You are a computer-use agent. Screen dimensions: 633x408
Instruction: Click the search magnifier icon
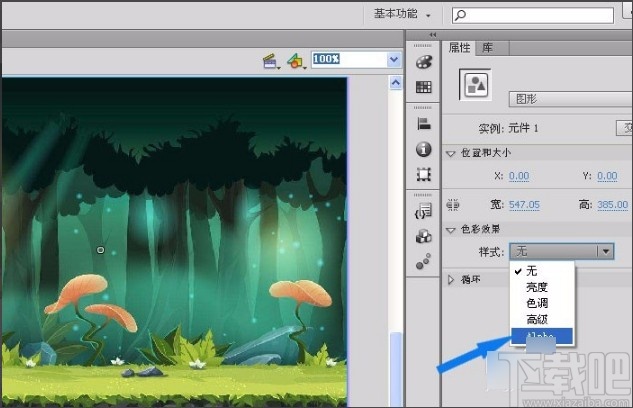point(460,15)
